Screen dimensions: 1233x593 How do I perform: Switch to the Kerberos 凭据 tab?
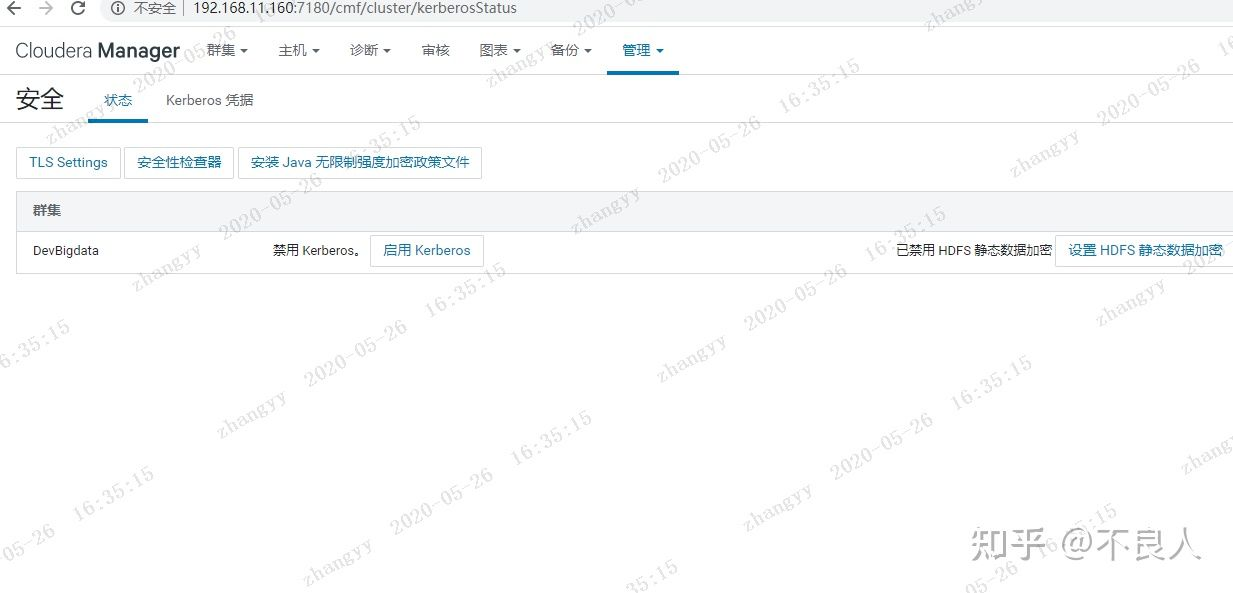(x=210, y=101)
